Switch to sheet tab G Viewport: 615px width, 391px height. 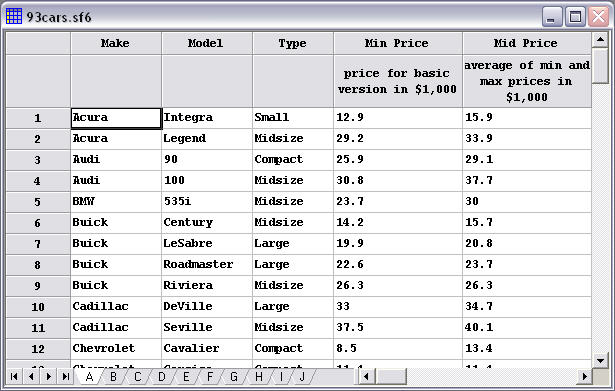(234, 377)
